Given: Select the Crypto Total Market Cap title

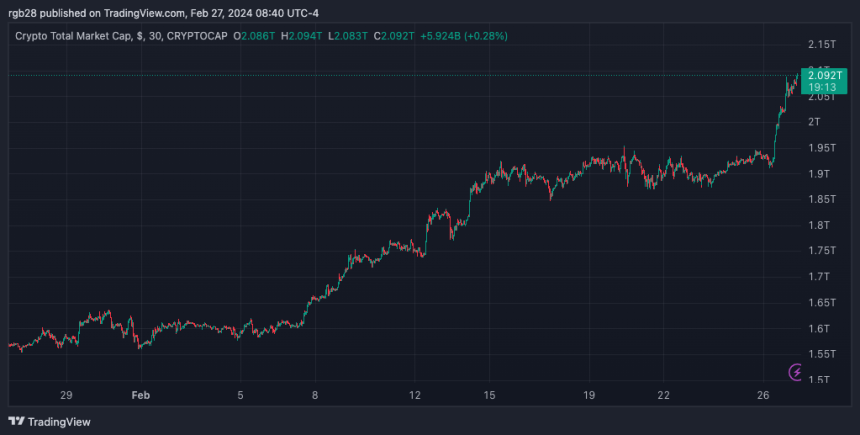Looking at the screenshot, I should click(x=75, y=36).
